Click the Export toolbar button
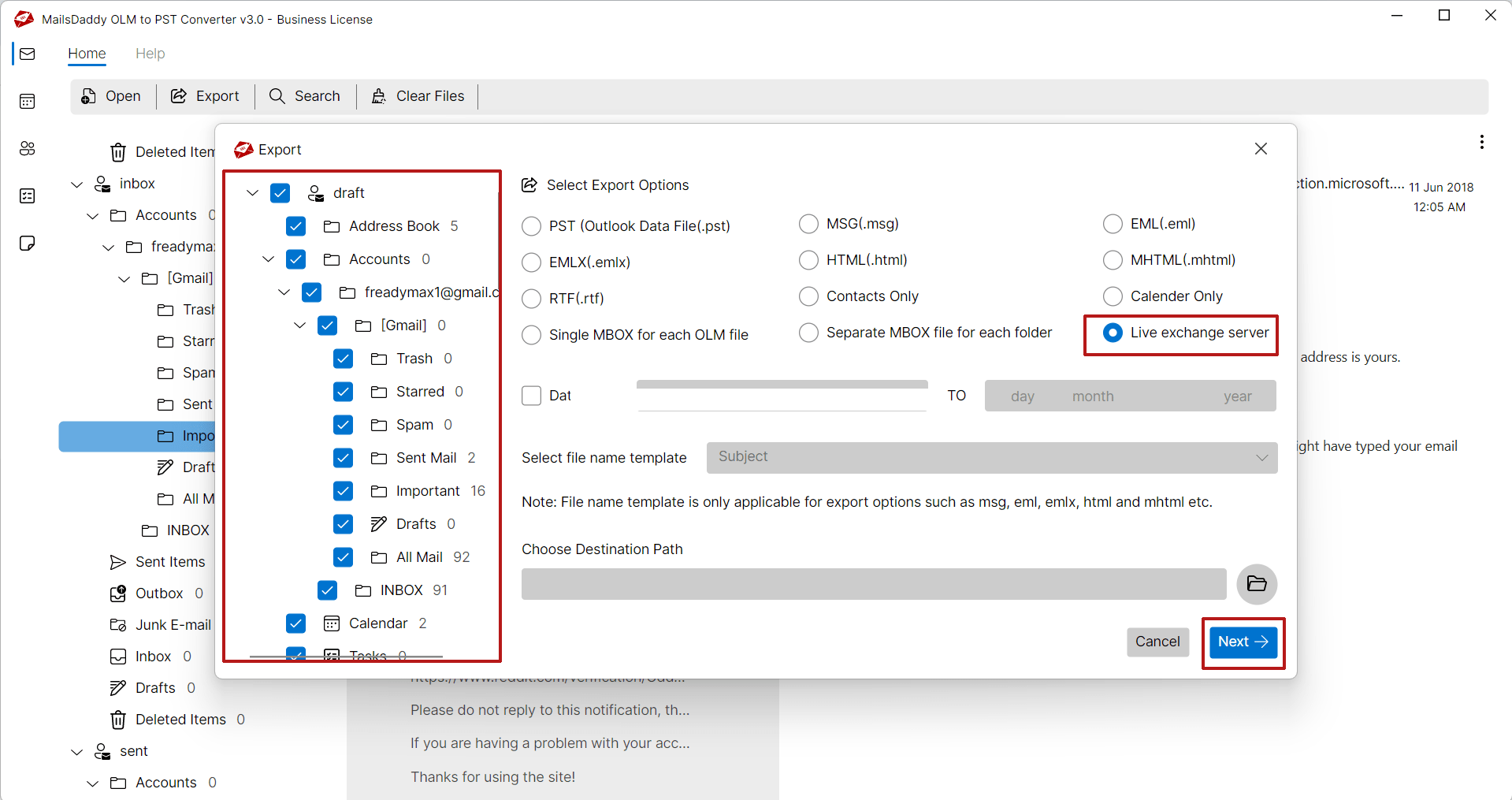Viewport: 1512px width, 800px height. pyautogui.click(x=205, y=96)
